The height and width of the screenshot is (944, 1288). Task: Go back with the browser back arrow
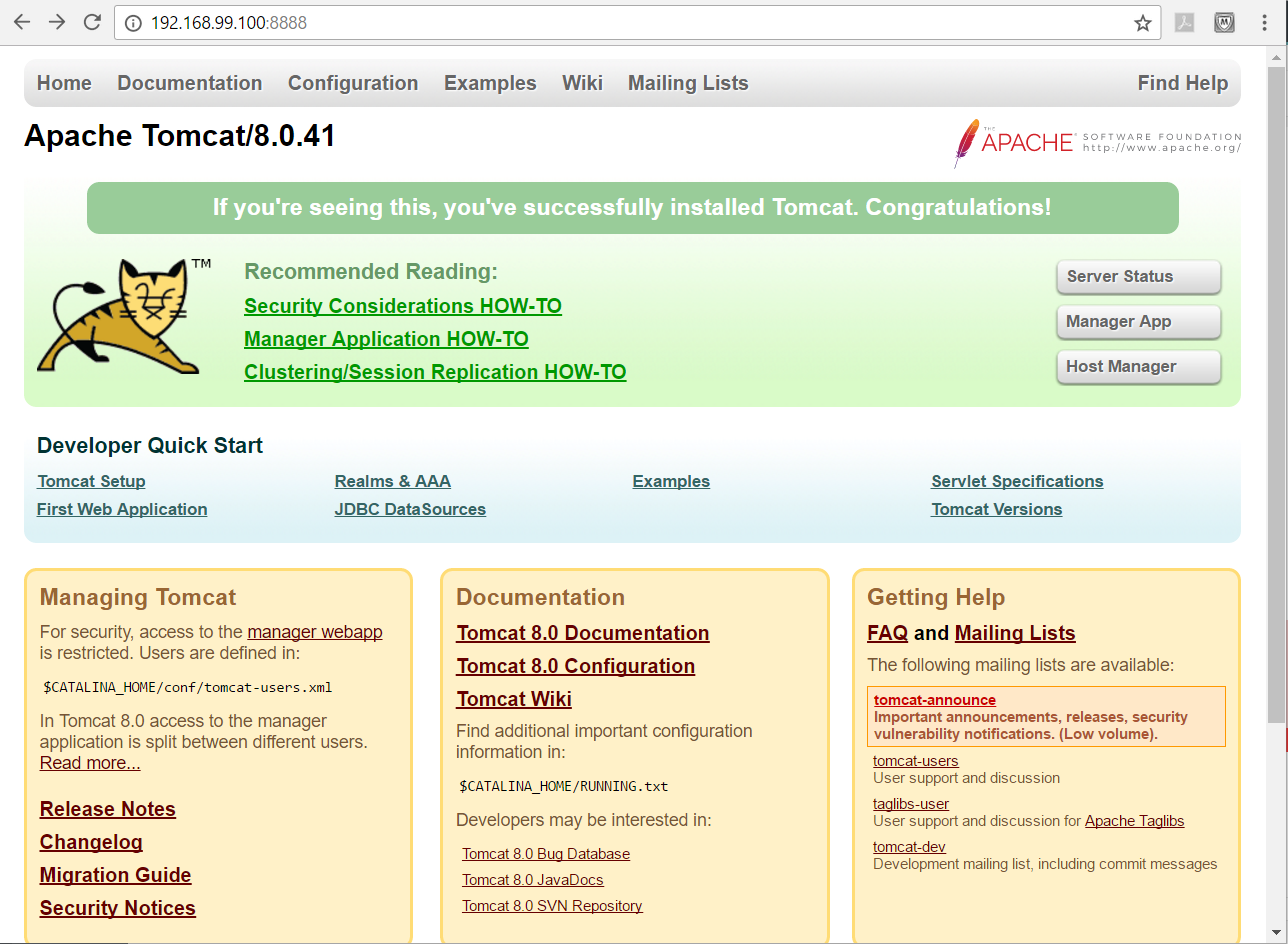point(21,22)
